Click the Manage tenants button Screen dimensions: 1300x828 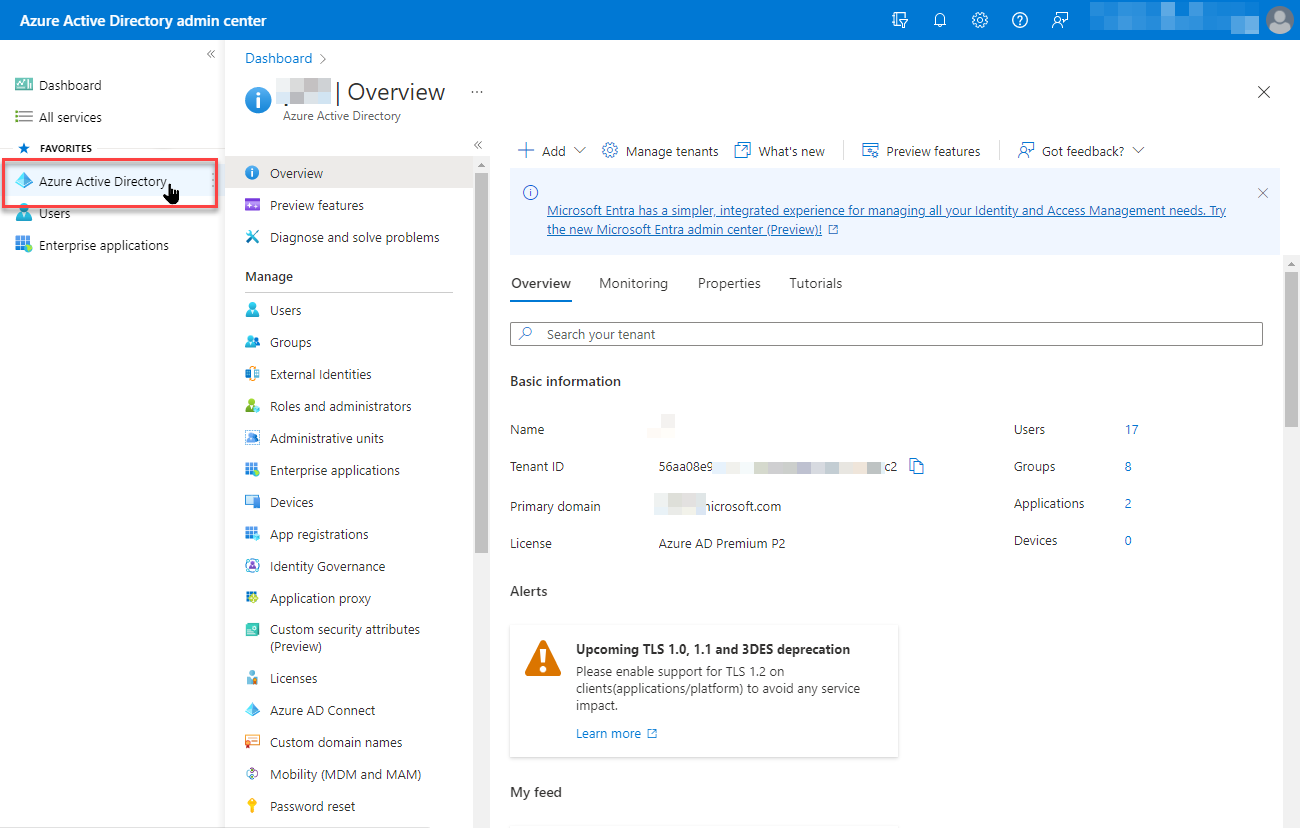click(x=660, y=151)
